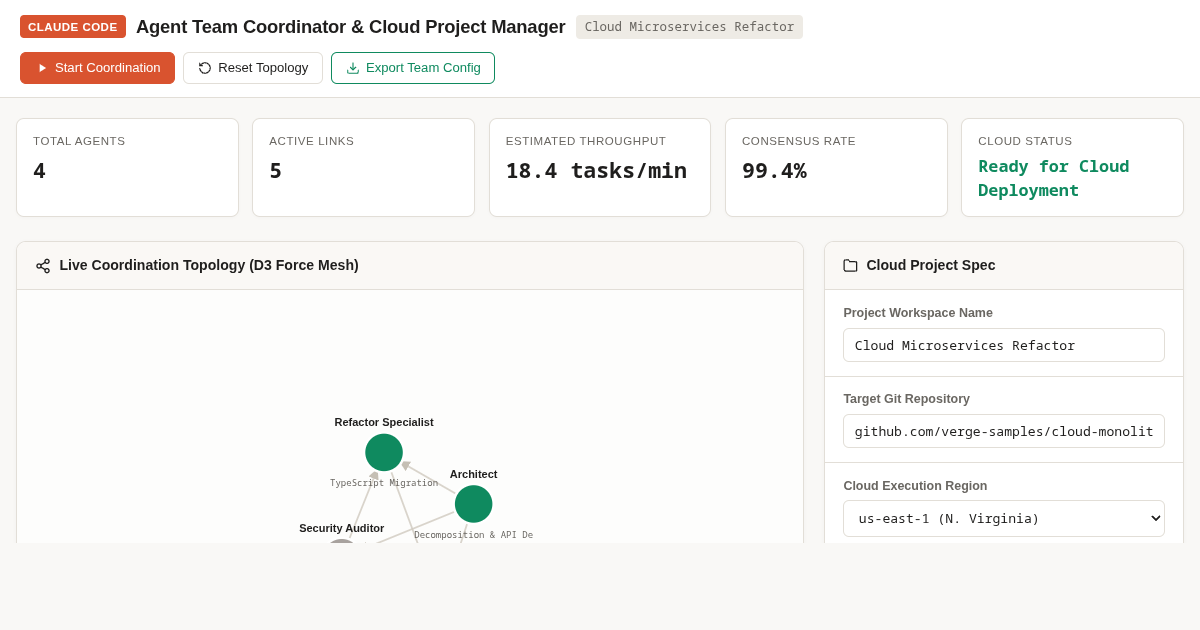Click the Refactor Specialist node label
Viewport: 1200px width, 630px height.
coord(384,422)
